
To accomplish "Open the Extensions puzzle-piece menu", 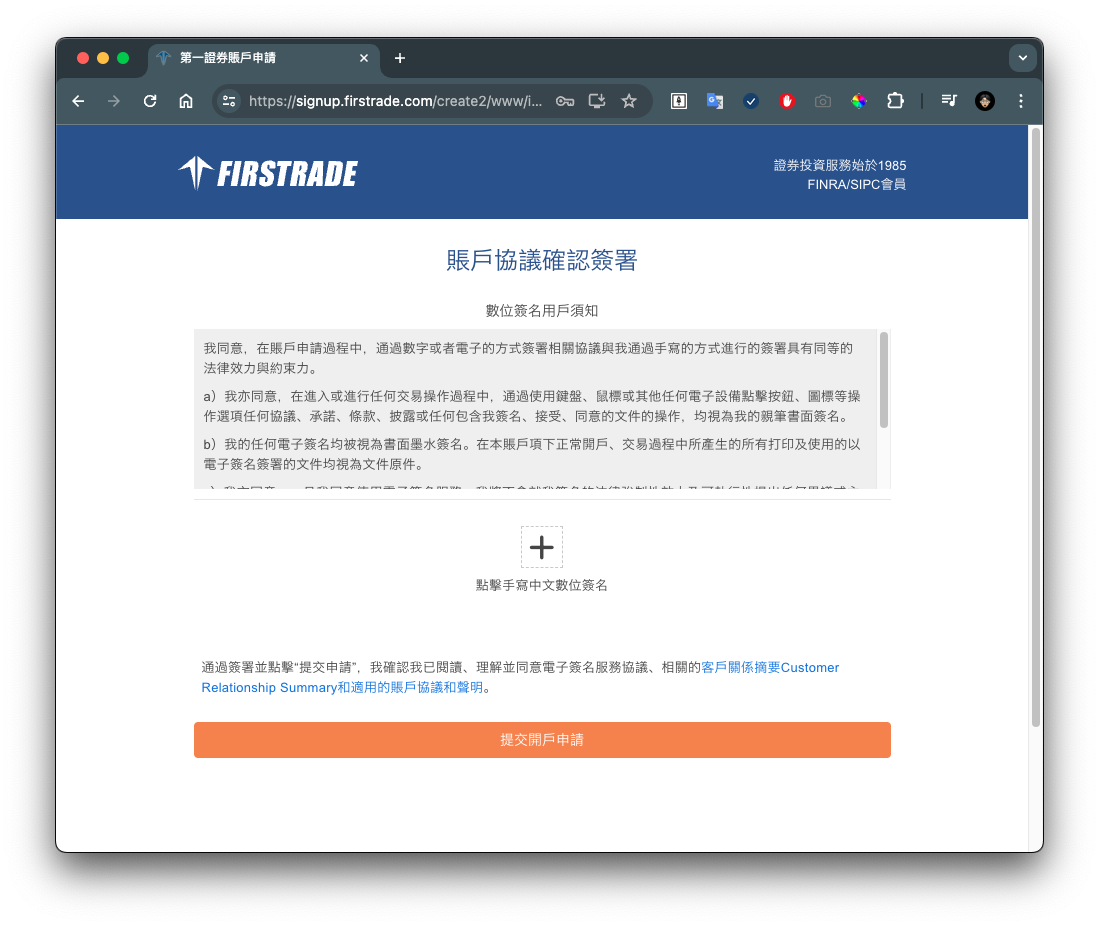I will point(895,101).
